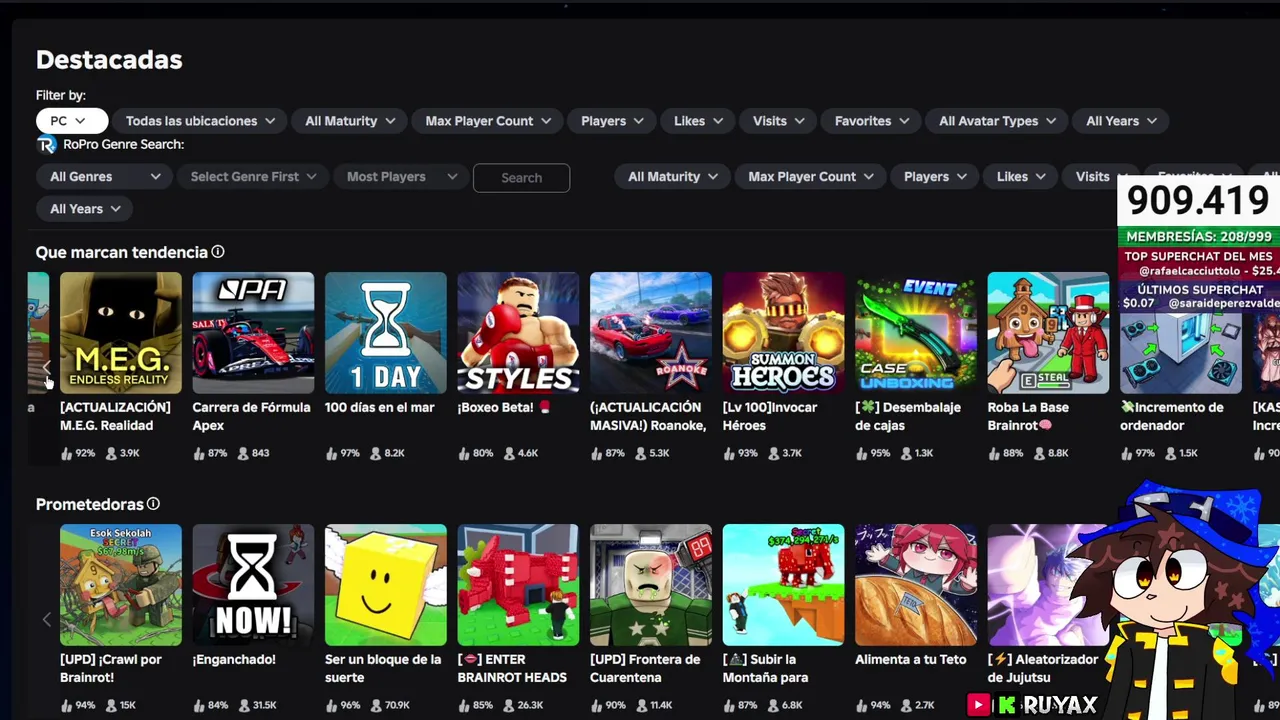Open the lower All Years dropdown
This screenshot has height=720, width=1280.
tap(85, 209)
